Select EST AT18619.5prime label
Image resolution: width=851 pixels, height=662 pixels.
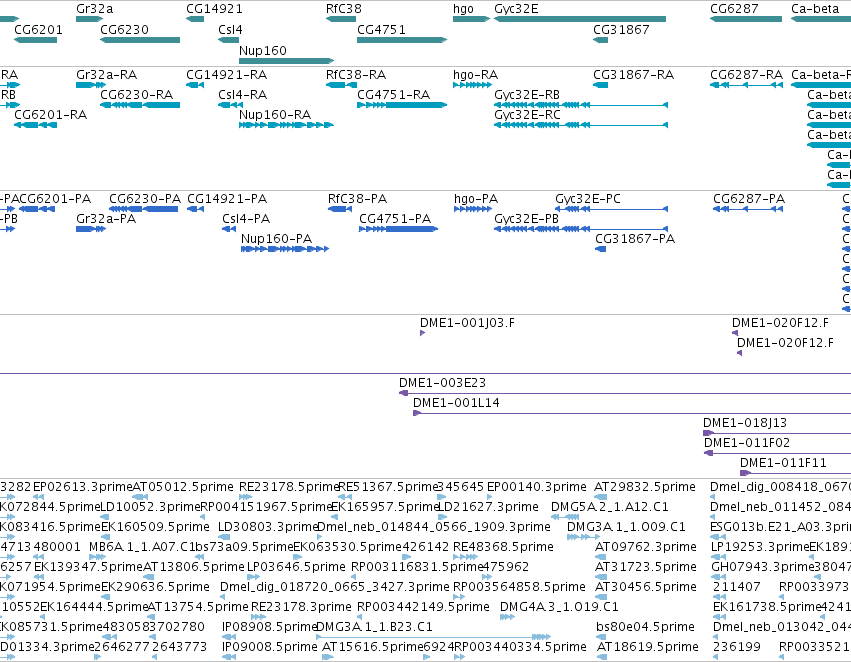[x=647, y=647]
